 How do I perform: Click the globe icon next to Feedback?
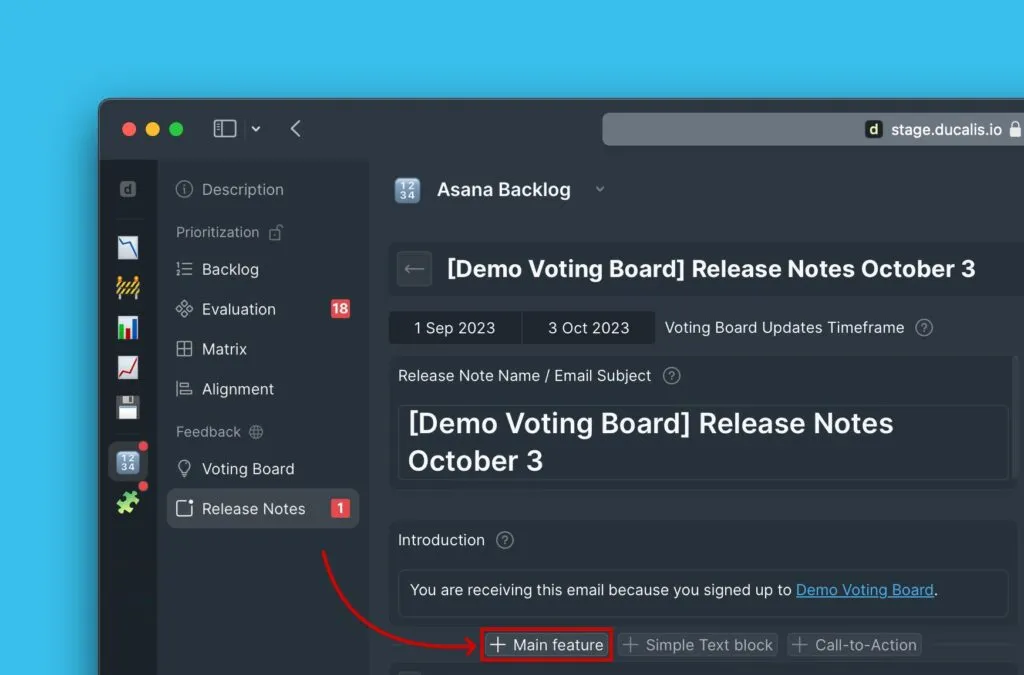(258, 431)
